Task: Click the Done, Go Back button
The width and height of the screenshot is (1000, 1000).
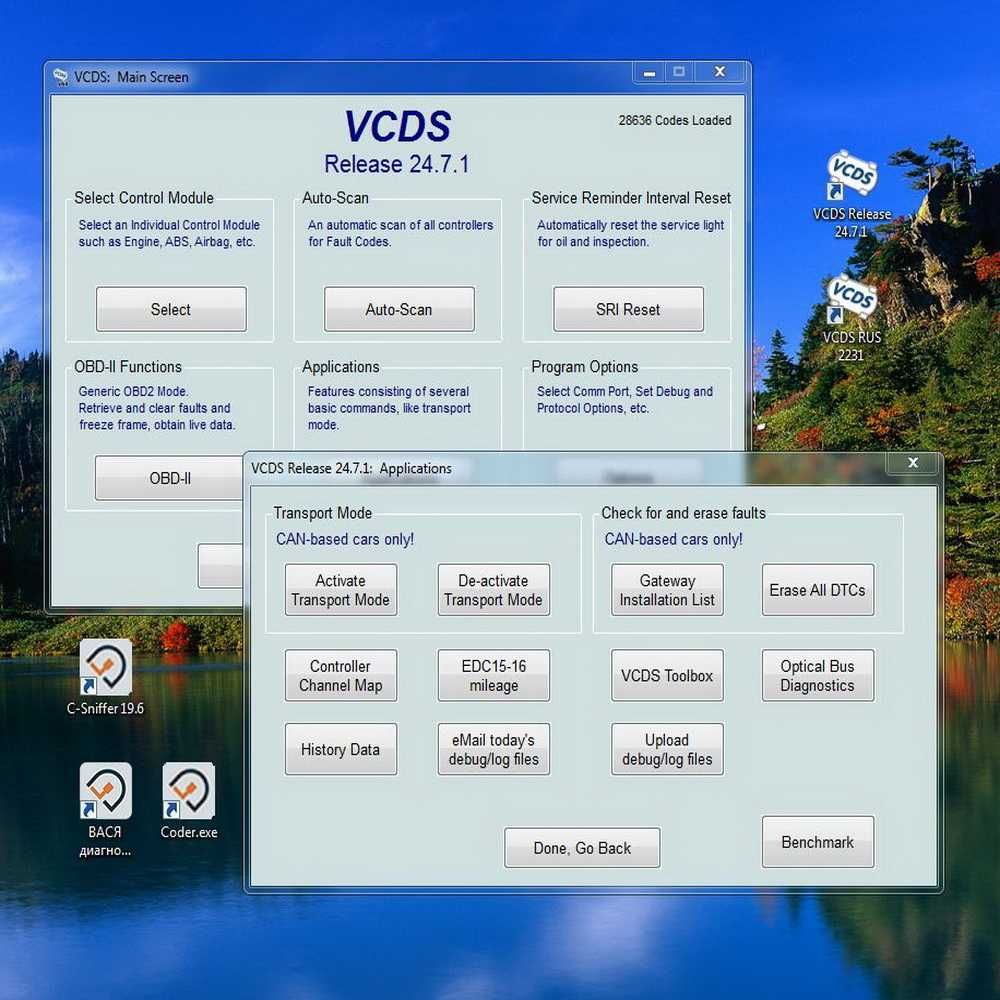Action: [x=582, y=848]
